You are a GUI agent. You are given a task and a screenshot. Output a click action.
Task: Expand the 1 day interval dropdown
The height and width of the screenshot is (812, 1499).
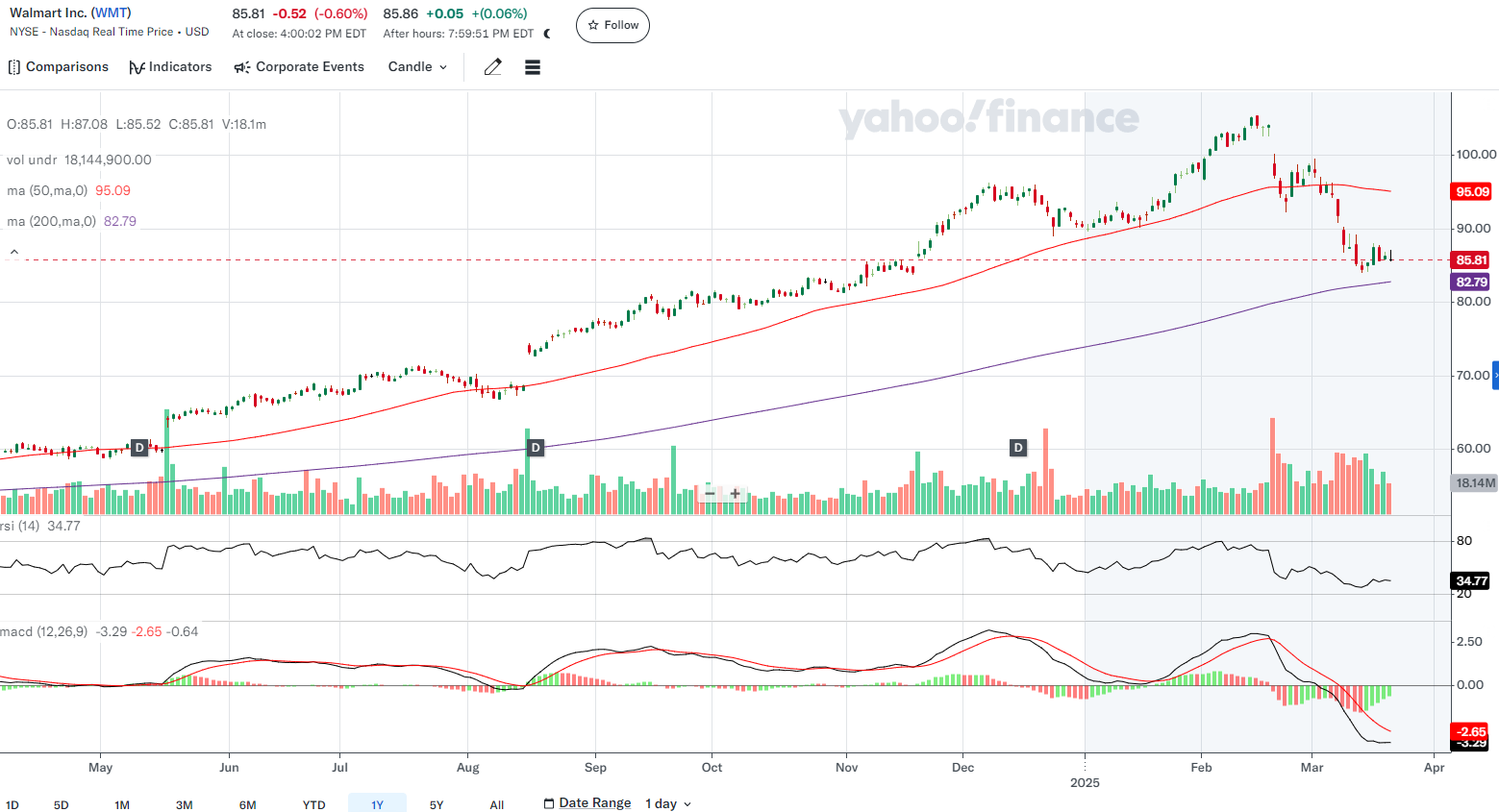click(668, 803)
